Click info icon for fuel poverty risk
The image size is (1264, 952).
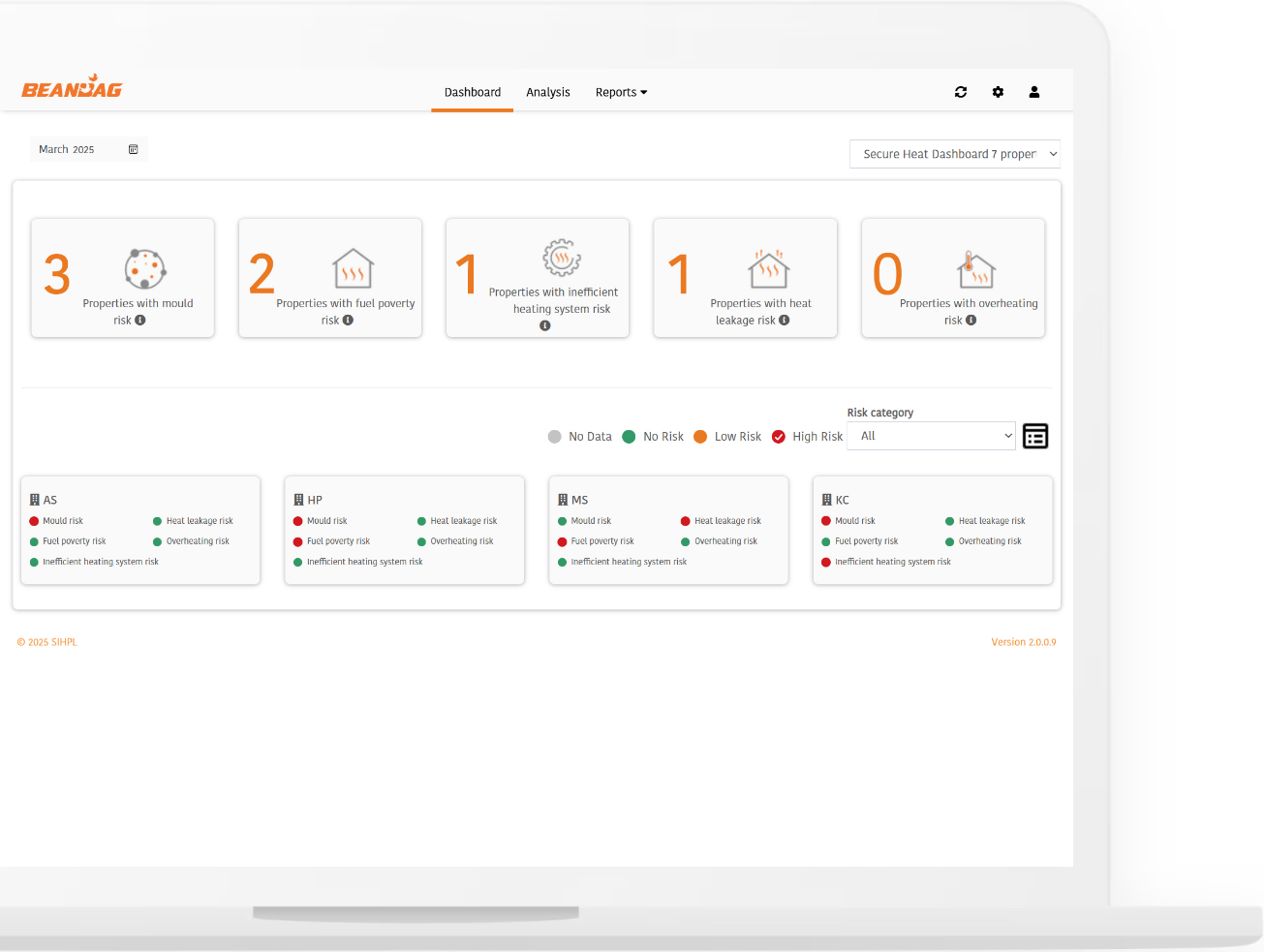348,321
